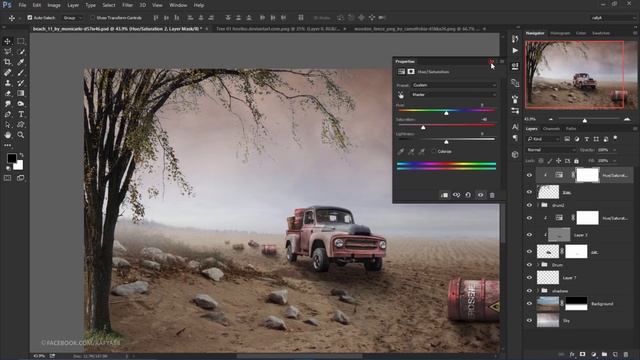
Task: Select the masks icon in Properties panel header
Action: tap(411, 71)
